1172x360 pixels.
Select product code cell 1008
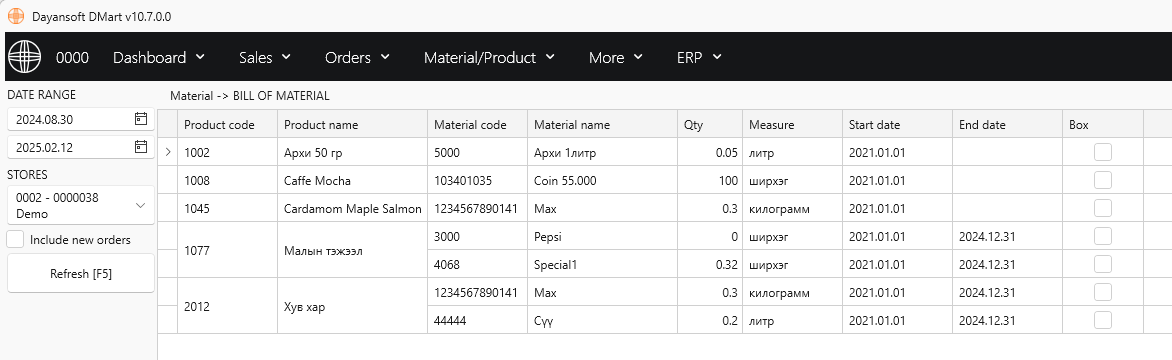(227, 180)
